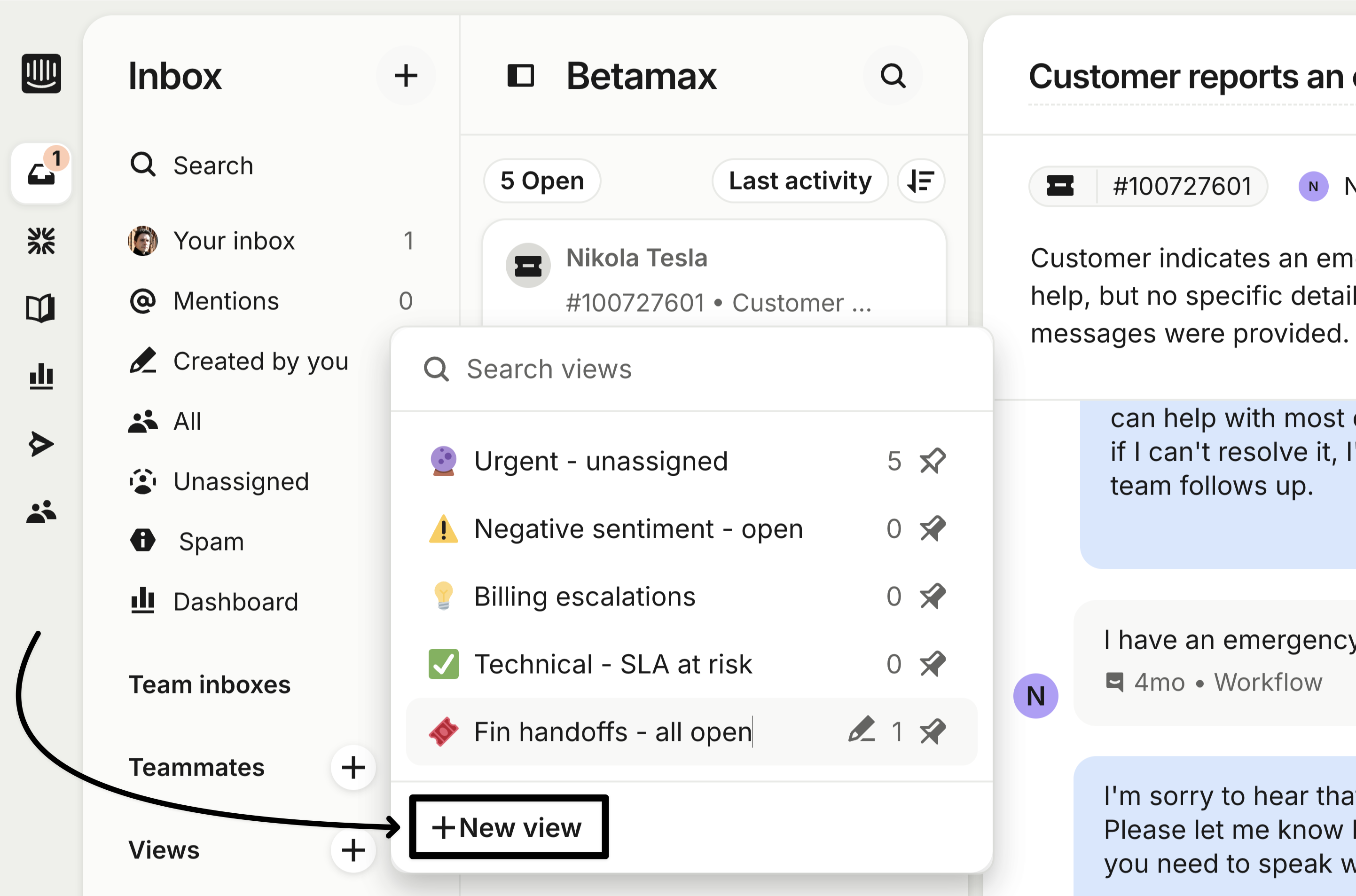Open the Last activity sort dropdown
Image resolution: width=1356 pixels, height=896 pixels.
(x=799, y=181)
